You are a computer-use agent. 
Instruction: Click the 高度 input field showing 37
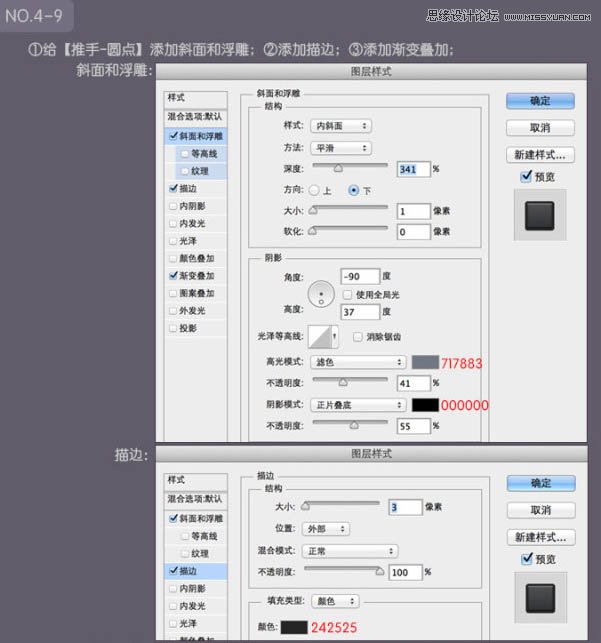[x=360, y=312]
